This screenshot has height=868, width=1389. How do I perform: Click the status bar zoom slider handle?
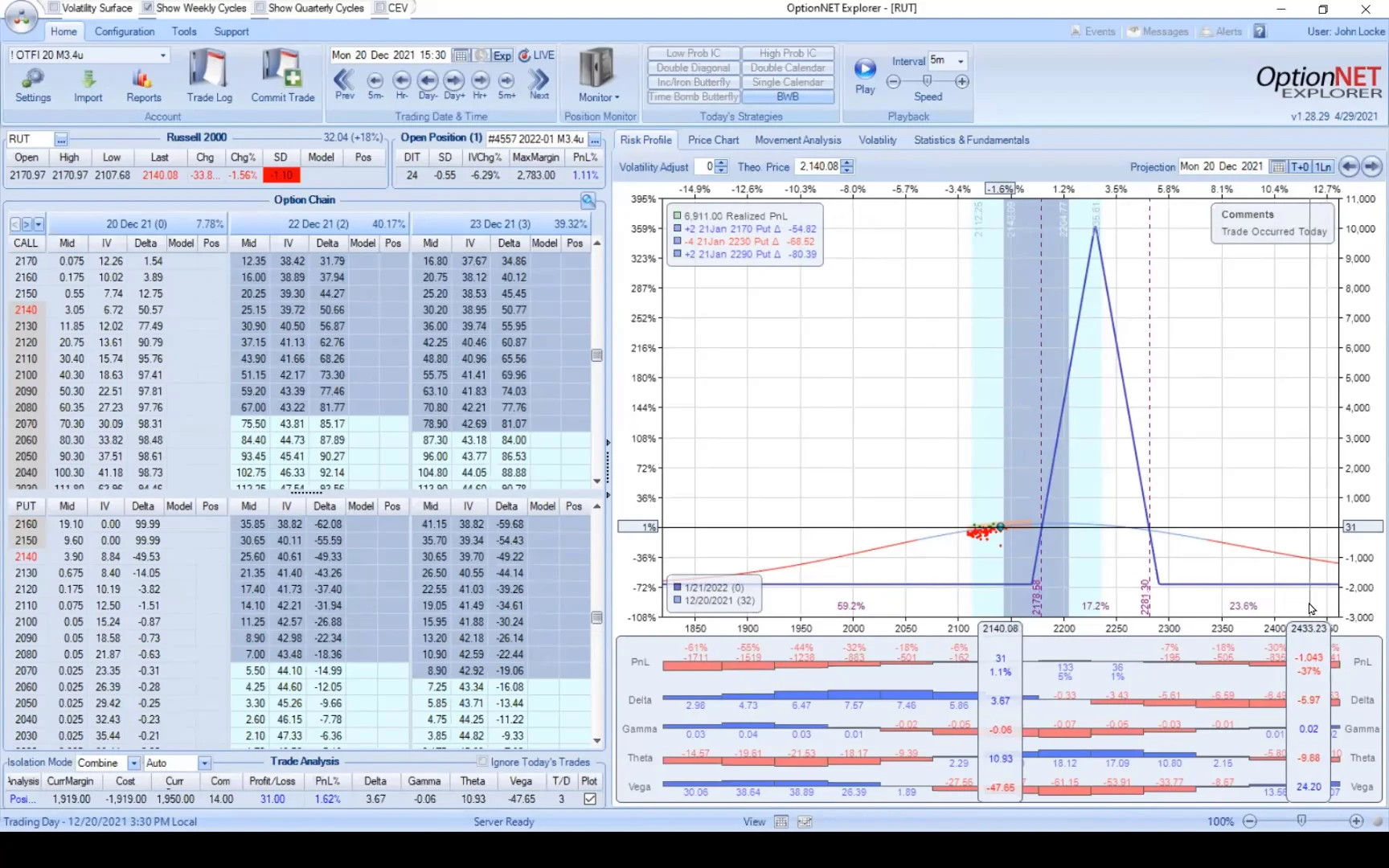tap(1301, 821)
